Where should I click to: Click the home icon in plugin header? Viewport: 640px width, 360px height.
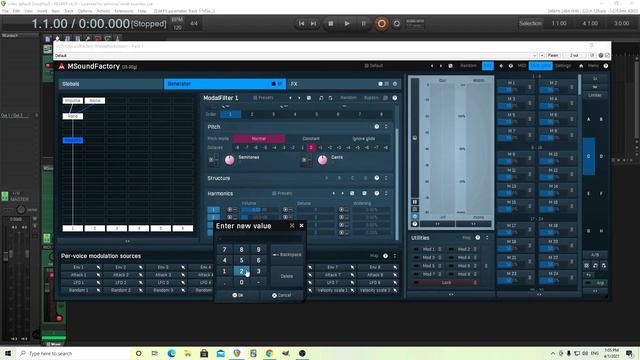[581, 66]
